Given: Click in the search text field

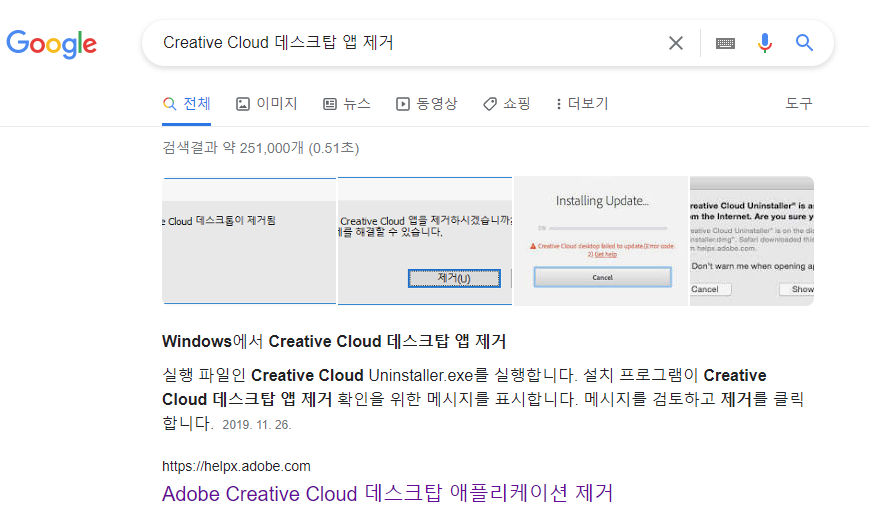Looking at the screenshot, I should [x=410, y=43].
